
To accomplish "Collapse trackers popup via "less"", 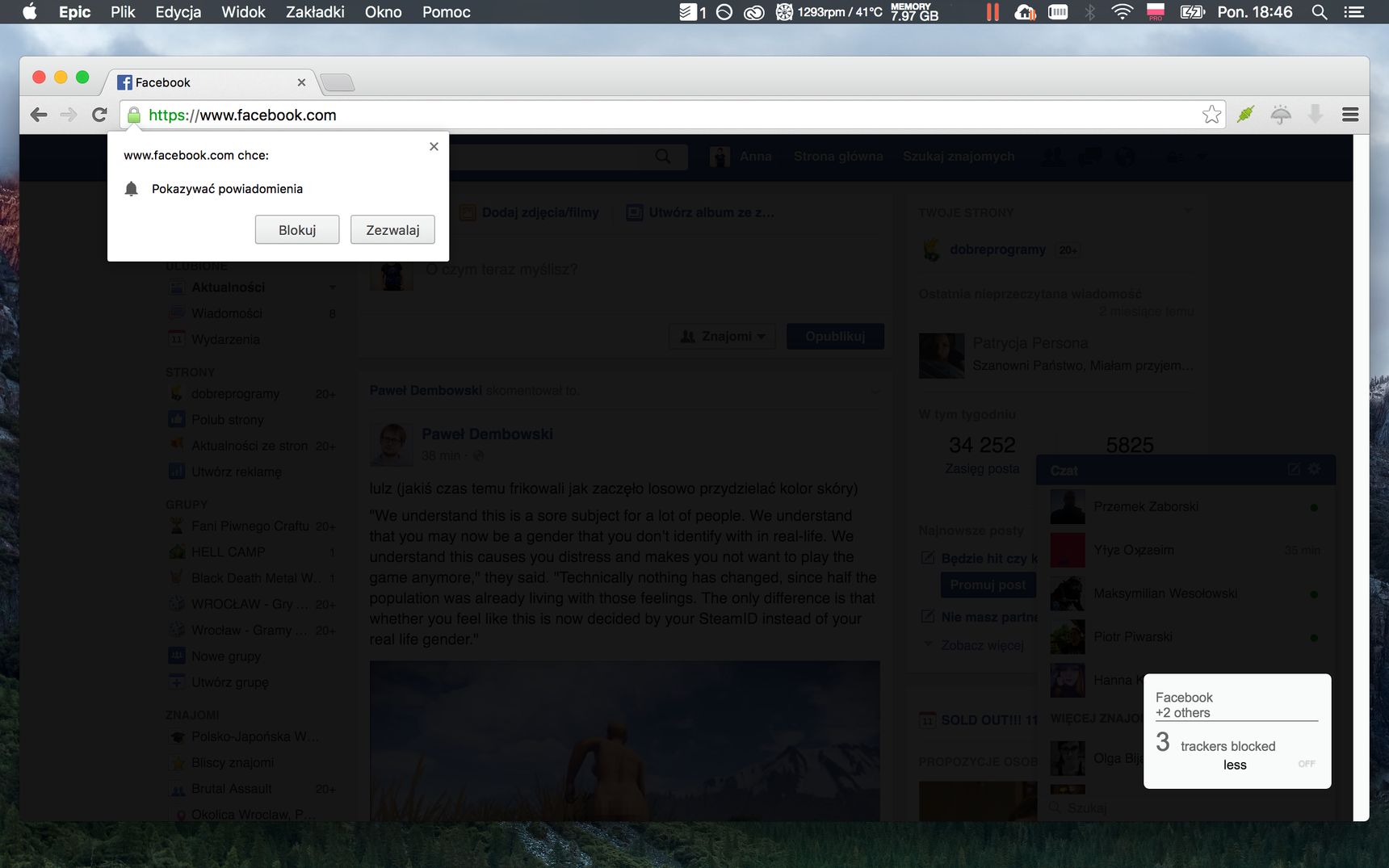I will pyautogui.click(x=1235, y=765).
